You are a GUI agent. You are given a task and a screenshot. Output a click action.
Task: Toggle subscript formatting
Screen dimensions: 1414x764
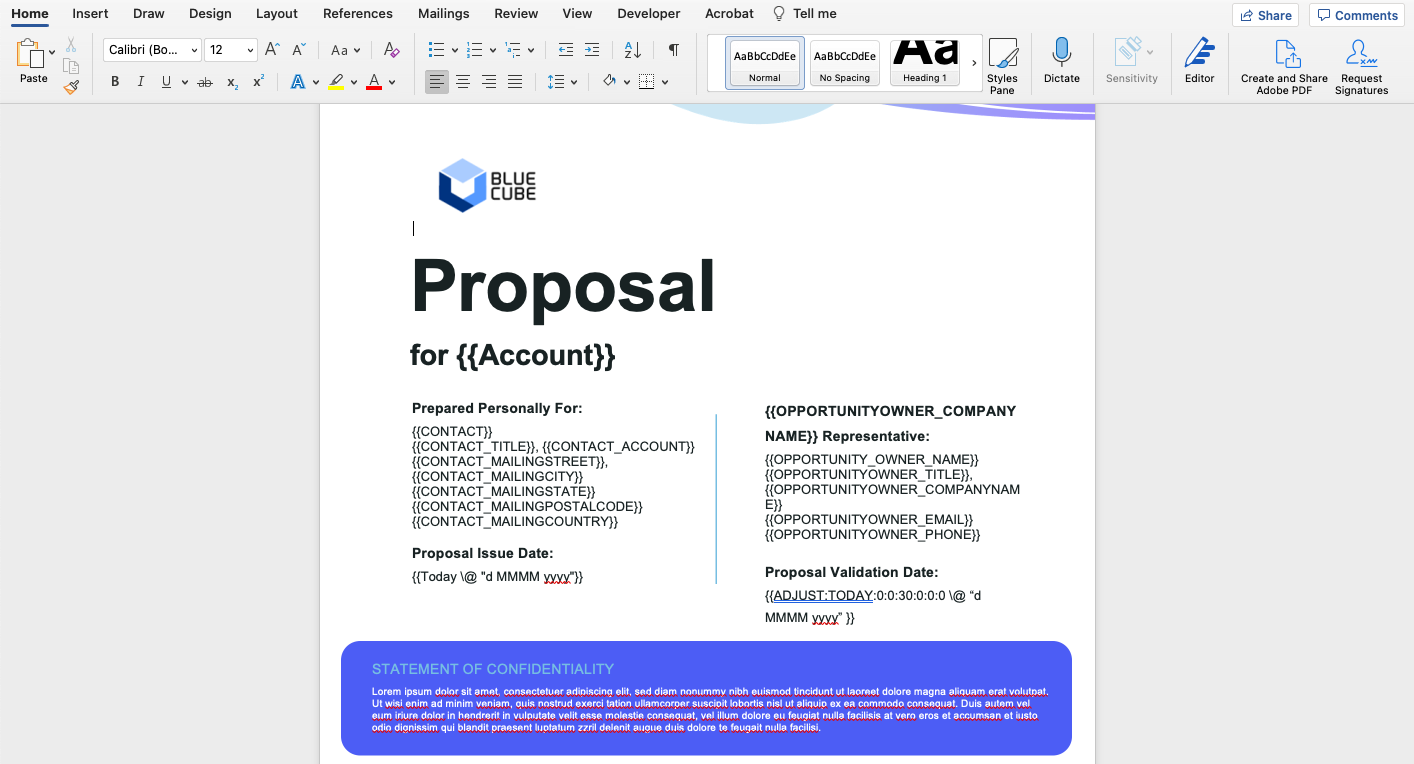tap(232, 82)
